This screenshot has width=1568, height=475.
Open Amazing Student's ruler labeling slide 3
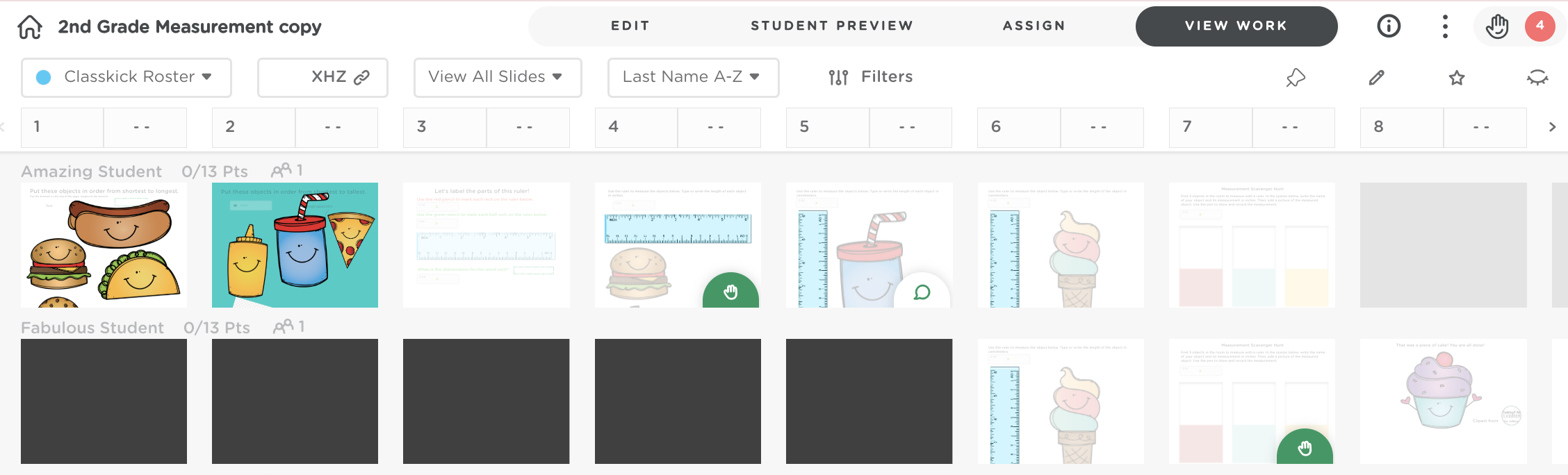coord(487,245)
